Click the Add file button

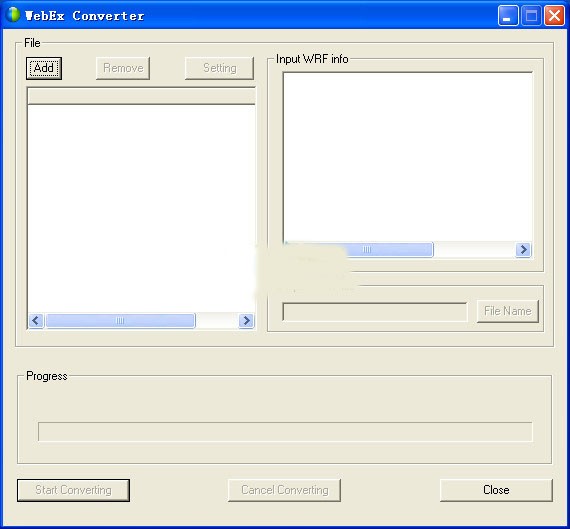[44, 68]
